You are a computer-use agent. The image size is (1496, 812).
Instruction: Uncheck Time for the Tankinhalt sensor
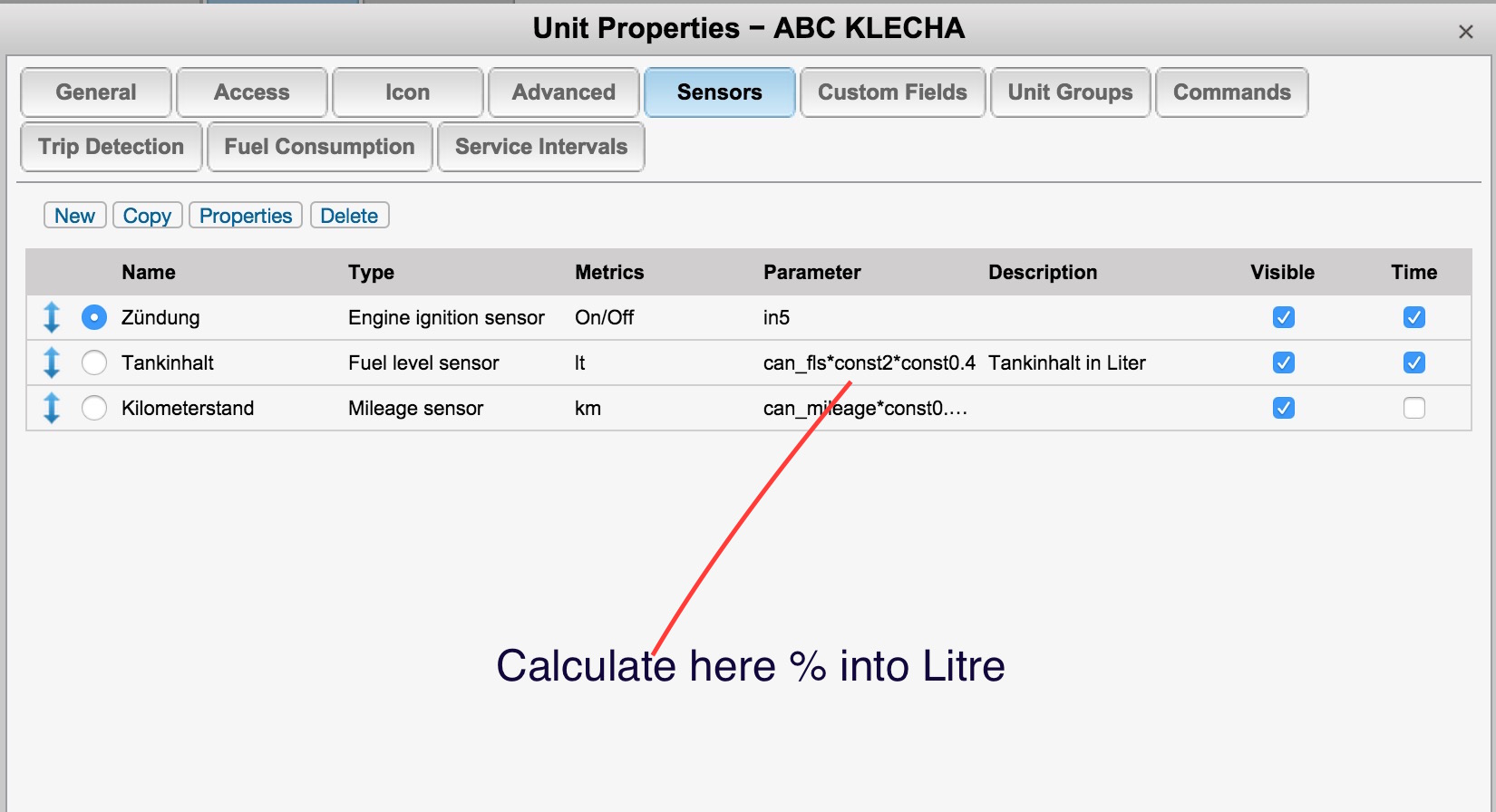pos(1413,362)
